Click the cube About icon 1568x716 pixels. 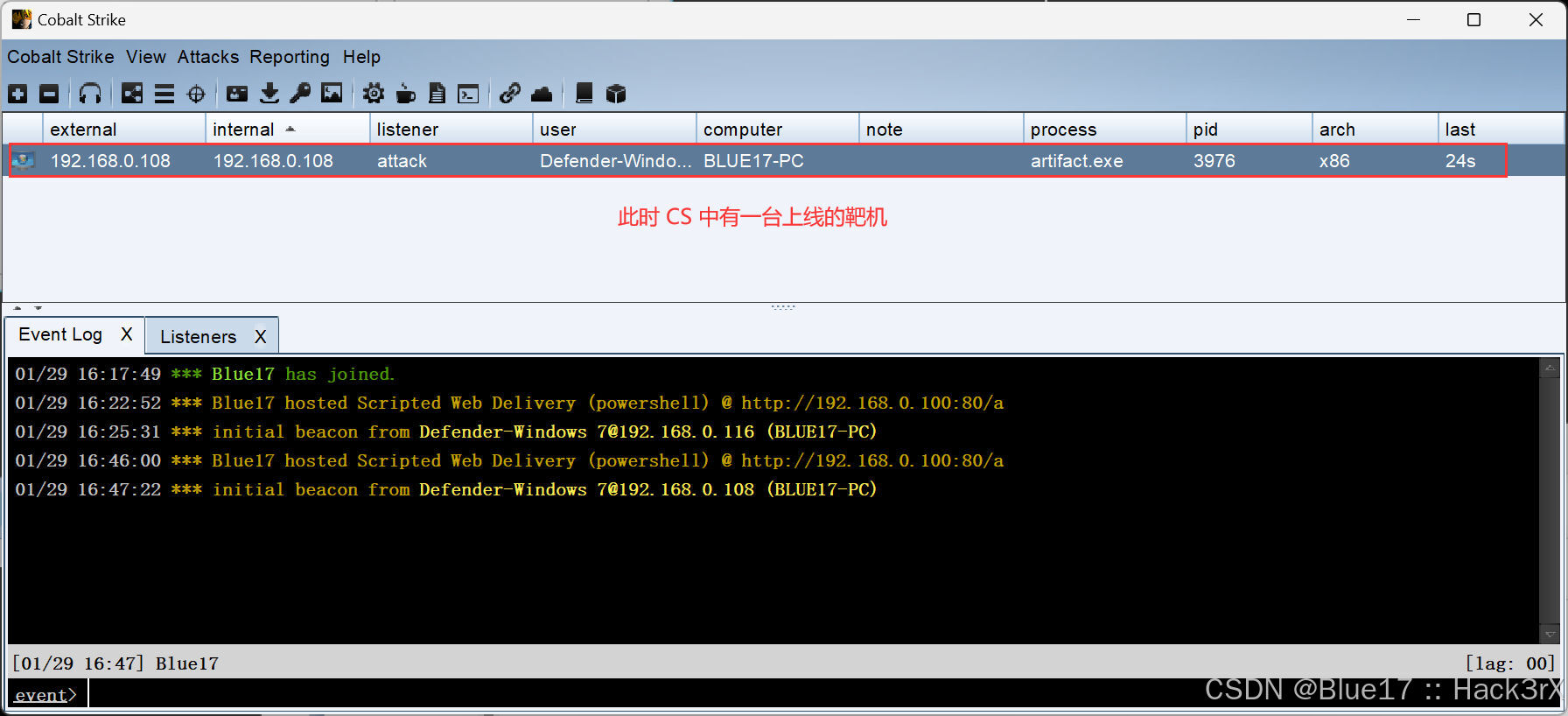tap(616, 94)
